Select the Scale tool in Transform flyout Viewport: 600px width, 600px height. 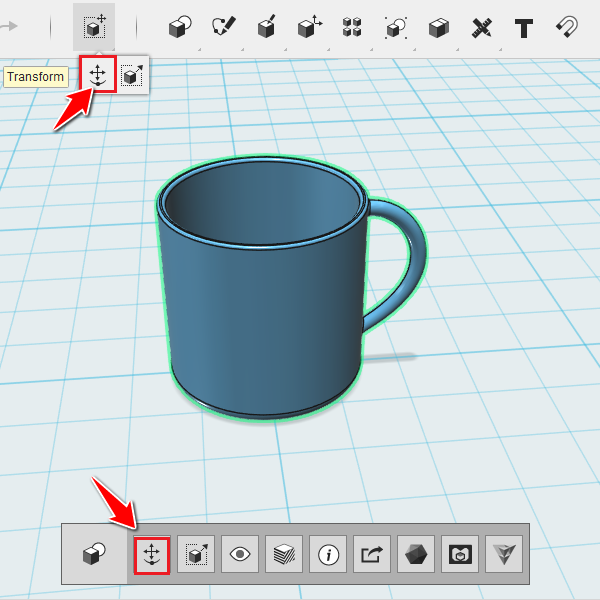point(132,75)
